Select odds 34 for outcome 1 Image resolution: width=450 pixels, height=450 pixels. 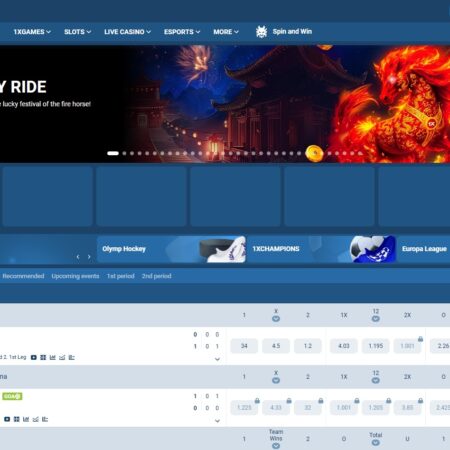click(x=244, y=346)
